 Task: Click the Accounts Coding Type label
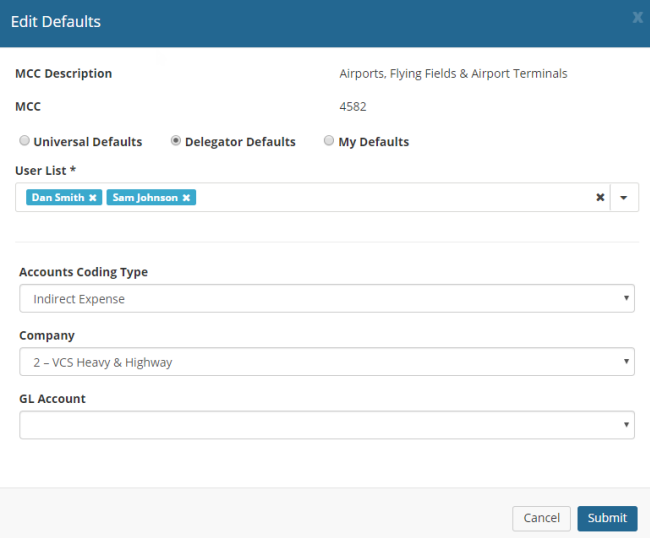click(83, 272)
